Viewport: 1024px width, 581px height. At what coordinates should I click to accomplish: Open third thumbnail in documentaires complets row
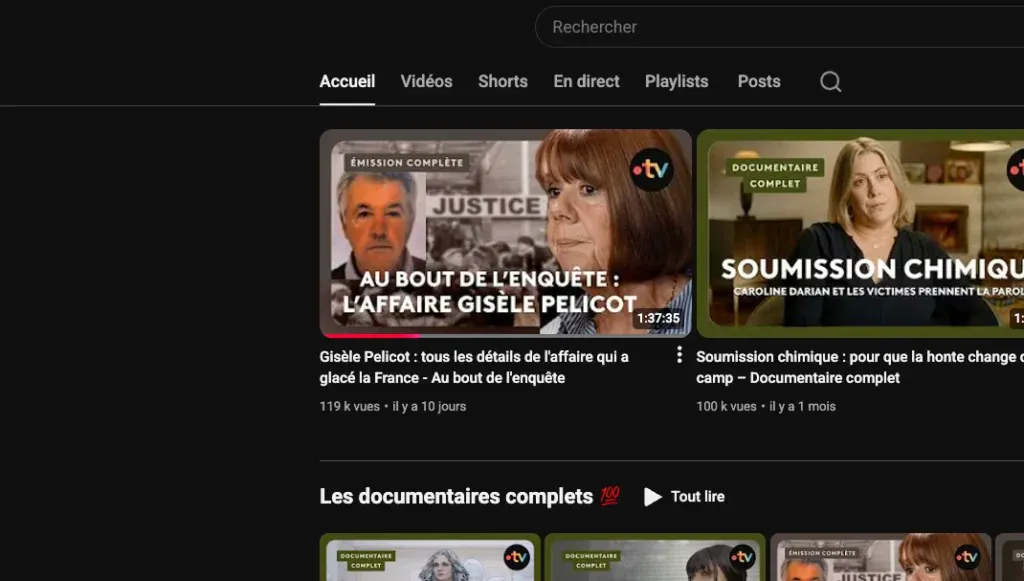pos(880,557)
